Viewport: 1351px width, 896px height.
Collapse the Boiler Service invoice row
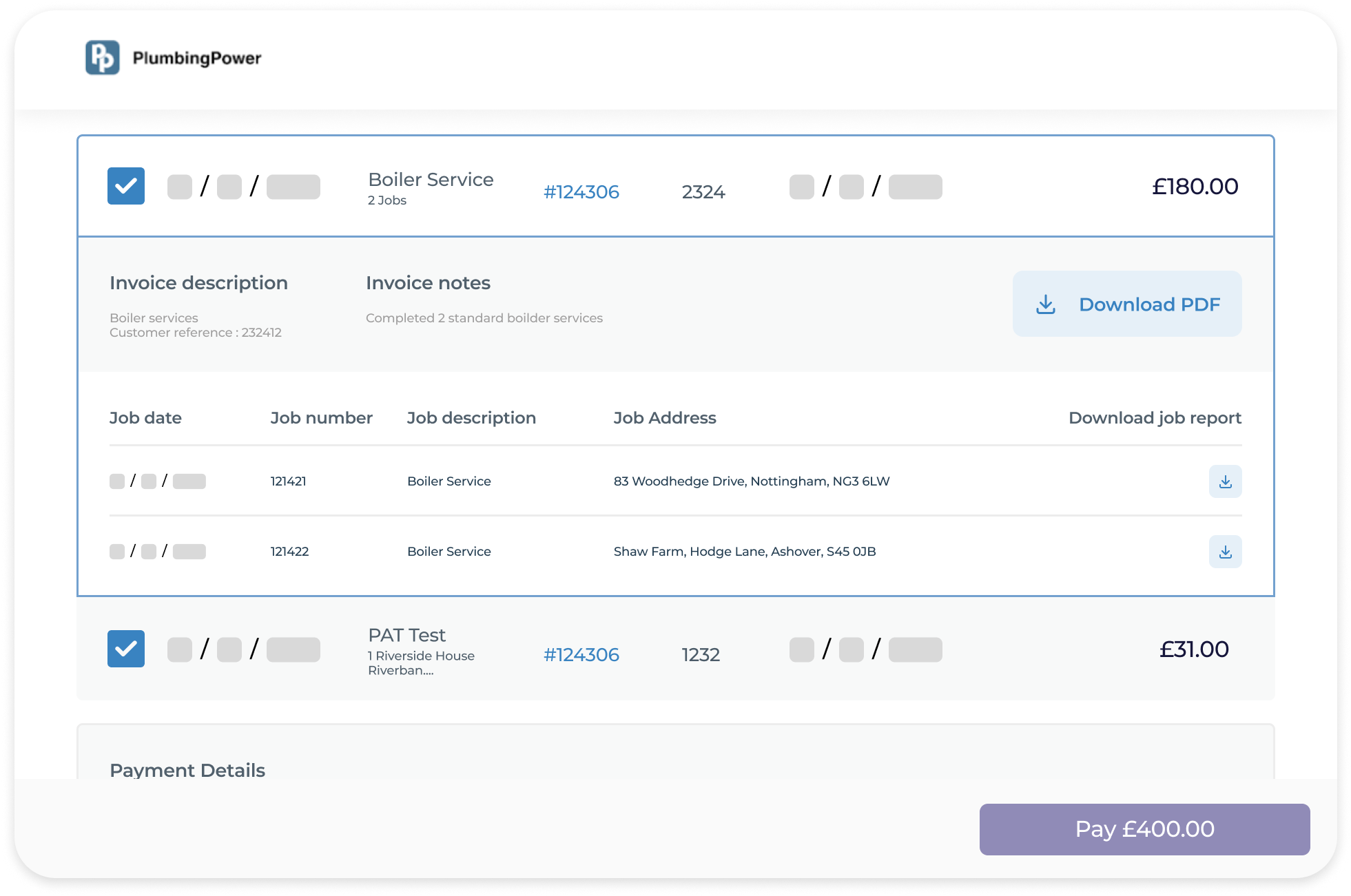[431, 179]
